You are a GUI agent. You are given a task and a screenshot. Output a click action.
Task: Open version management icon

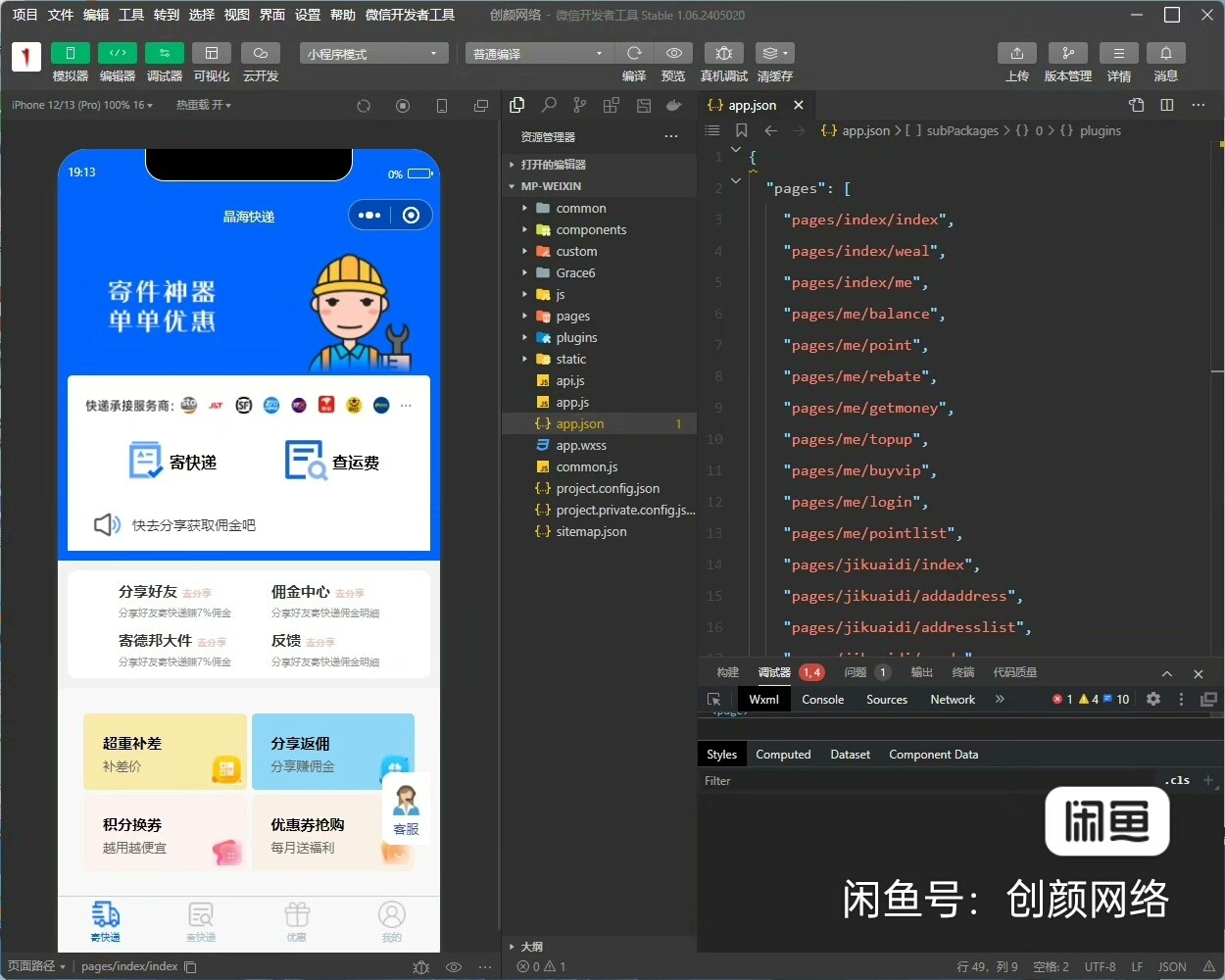pos(1068,53)
